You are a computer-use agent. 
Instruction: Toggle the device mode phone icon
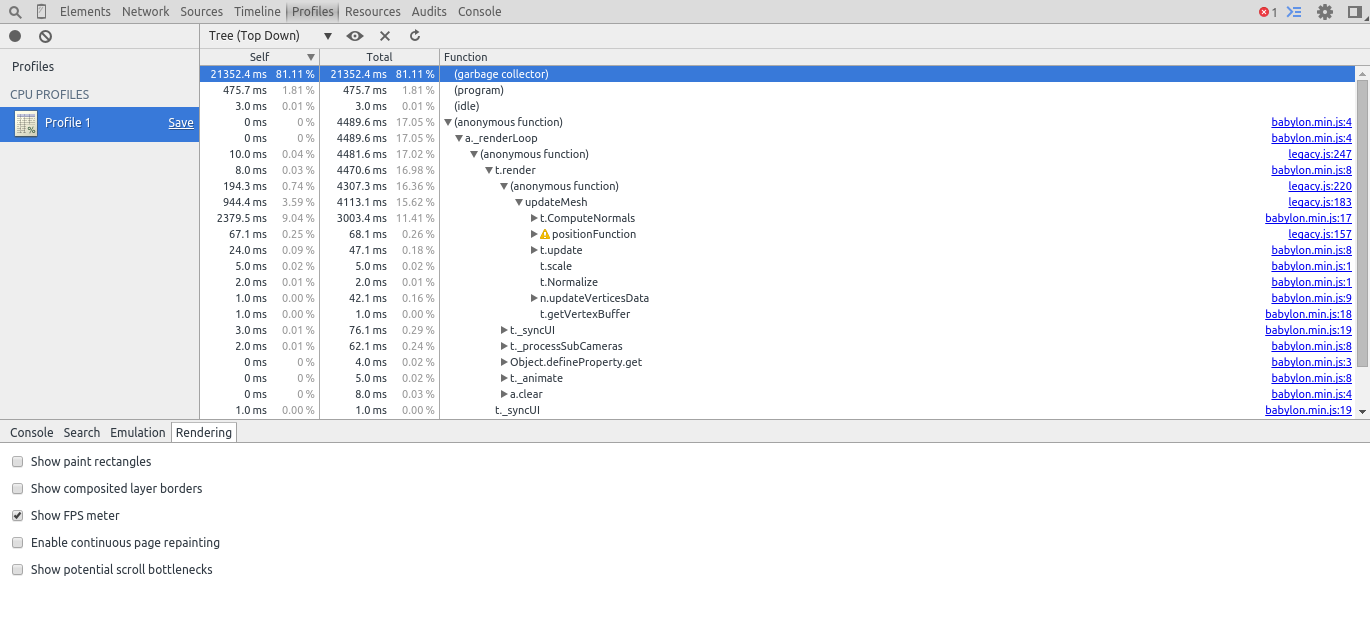pos(41,12)
